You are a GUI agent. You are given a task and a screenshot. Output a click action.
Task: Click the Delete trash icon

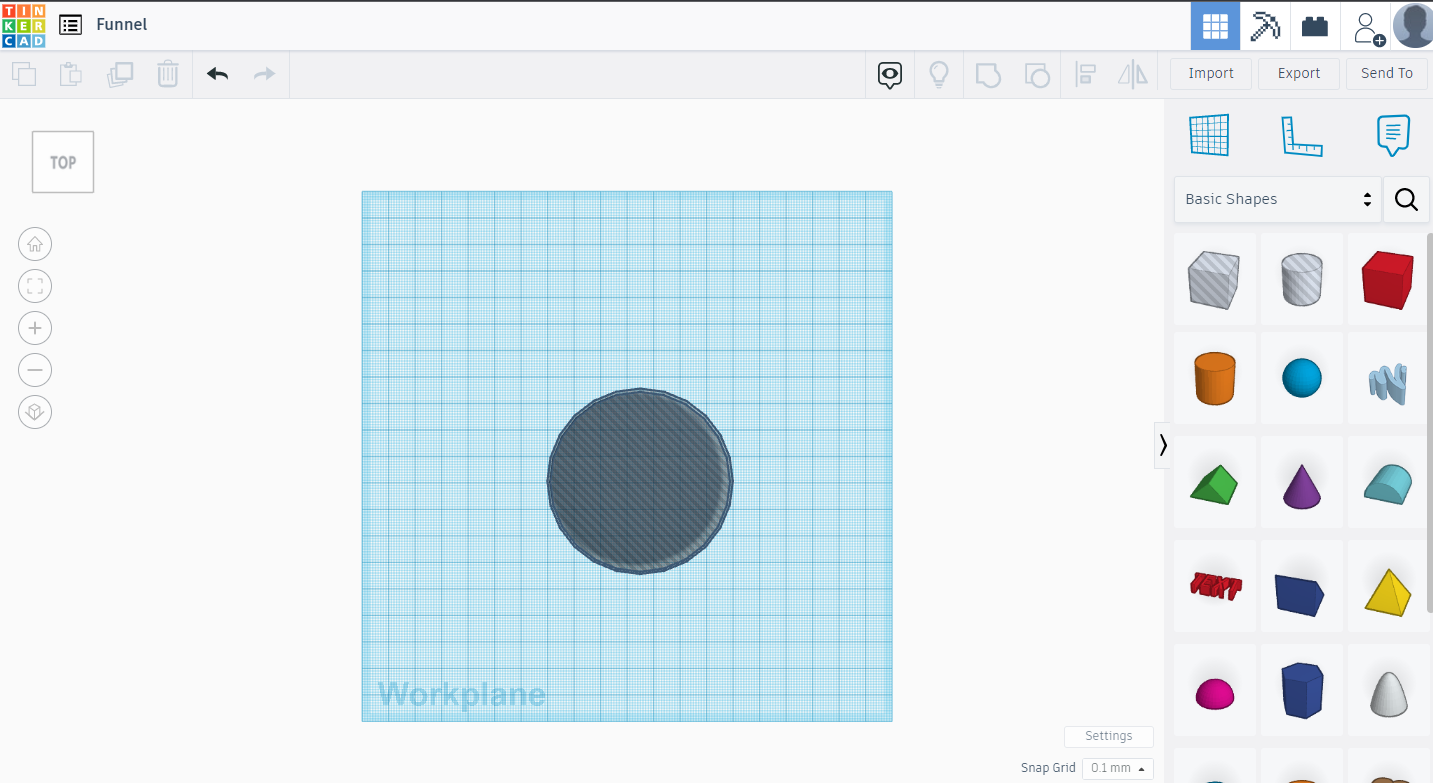click(x=168, y=74)
